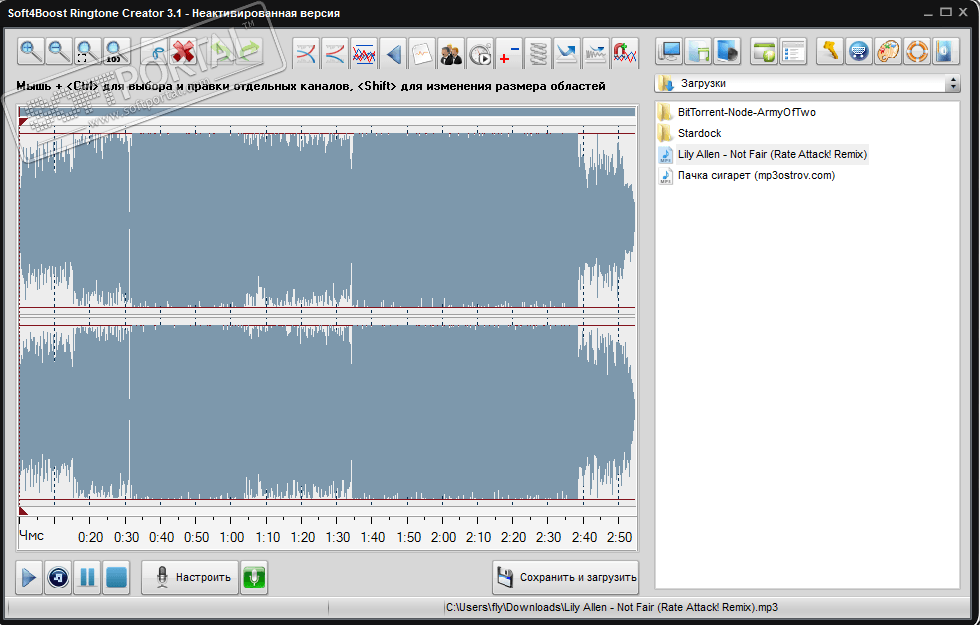The image size is (980, 625).
Task: Pause playback with the pause button
Action: 88,578
